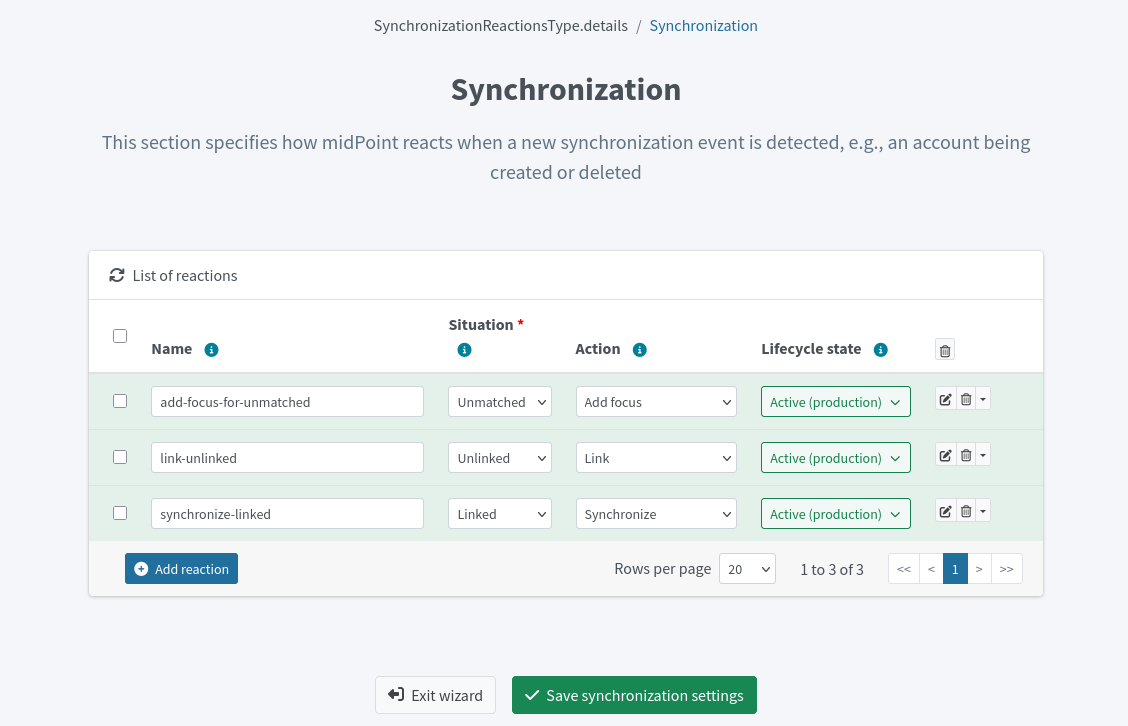The image size is (1128, 726).
Task: Click the info icon beside Lifecycle state
Action: [x=880, y=349]
